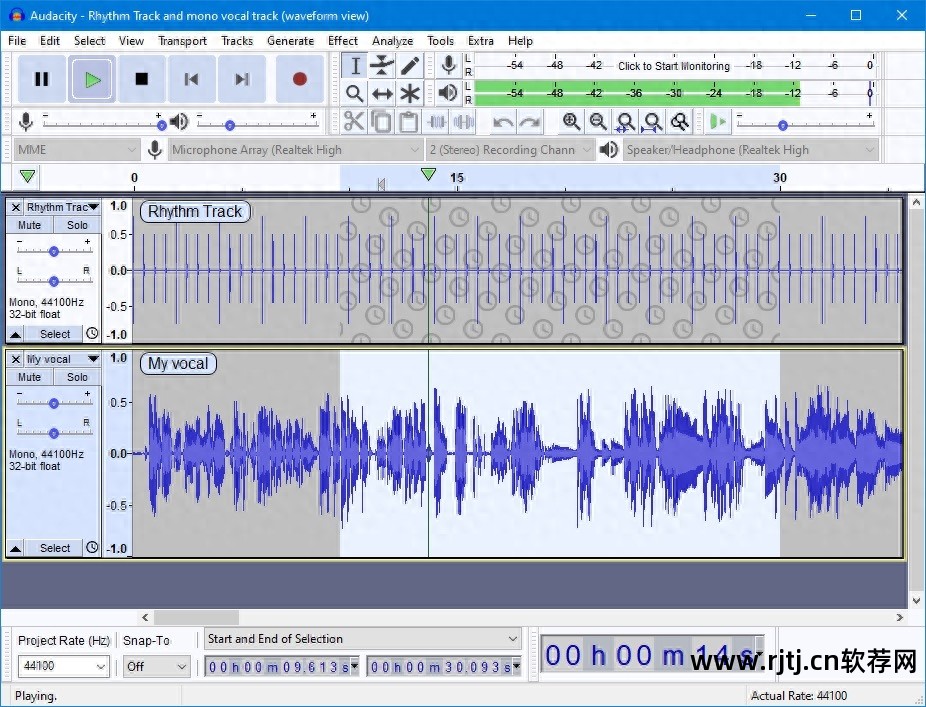Mute the My vocal track
Screen dimensions: 926x707
30,377
